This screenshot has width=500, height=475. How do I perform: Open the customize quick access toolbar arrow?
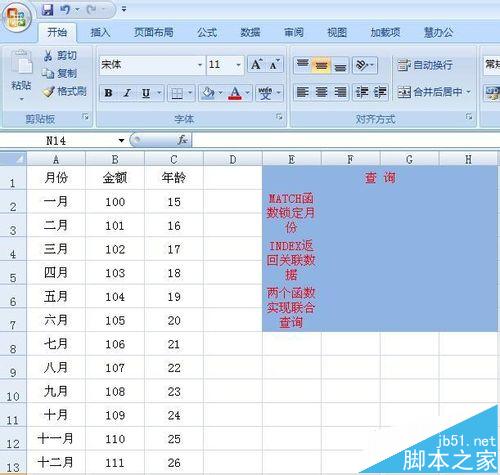pyautogui.click(x=124, y=9)
